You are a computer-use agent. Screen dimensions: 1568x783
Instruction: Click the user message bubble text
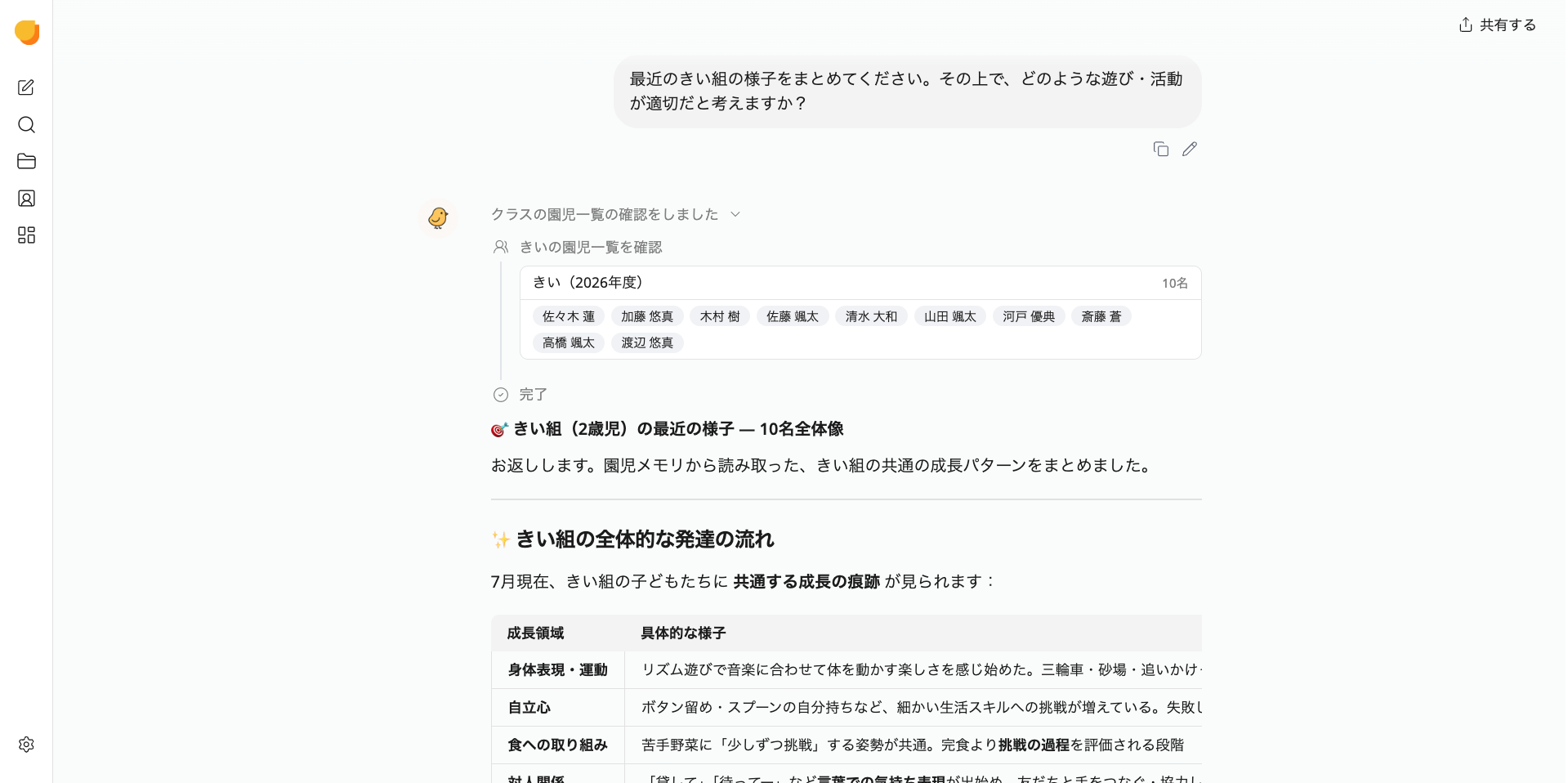point(906,91)
